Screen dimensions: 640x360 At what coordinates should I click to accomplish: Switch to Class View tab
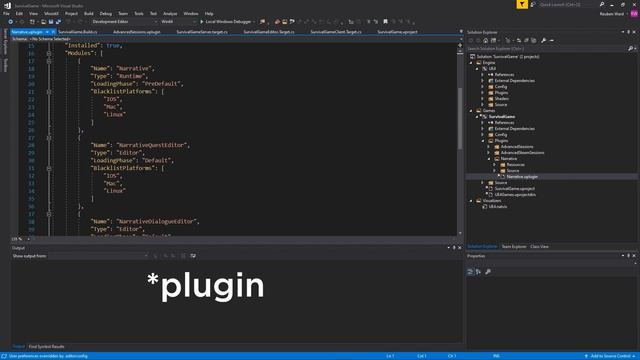(539, 247)
